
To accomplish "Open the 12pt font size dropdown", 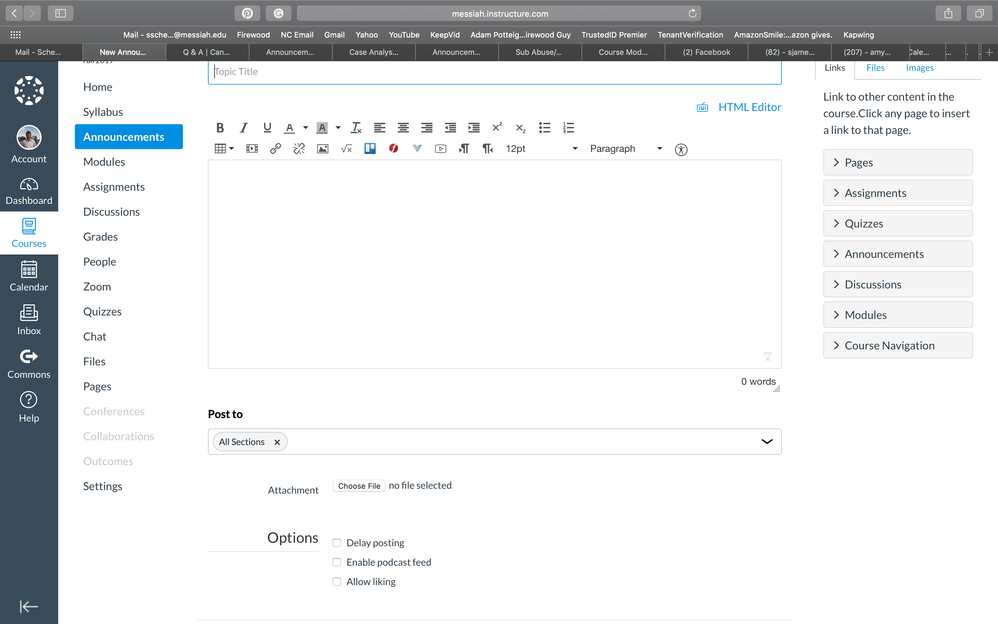I will [x=541, y=149].
